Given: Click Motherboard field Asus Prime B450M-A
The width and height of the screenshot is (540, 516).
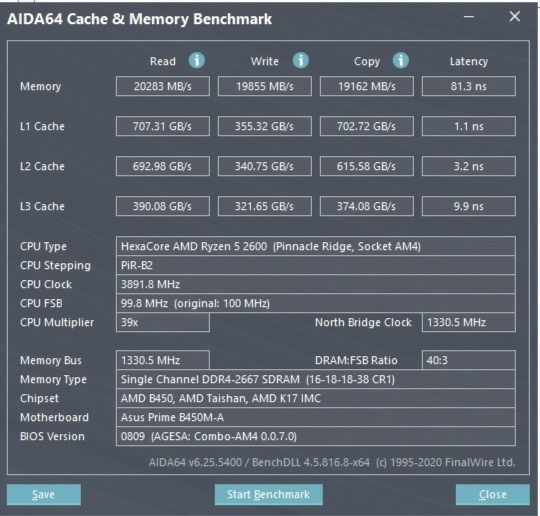Looking at the screenshot, I should tap(316, 417).
